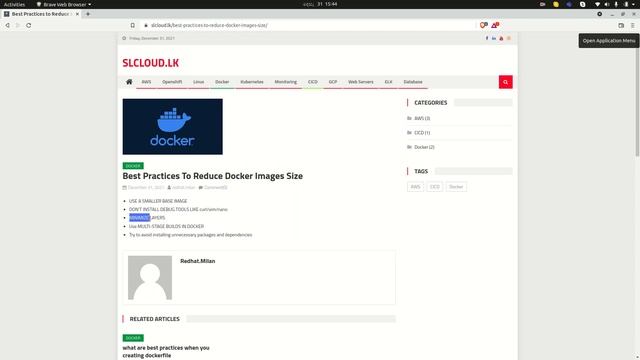This screenshot has width=640, height=360.
Task: Click the SLCLOUD.LK site logo
Action: coord(151,63)
